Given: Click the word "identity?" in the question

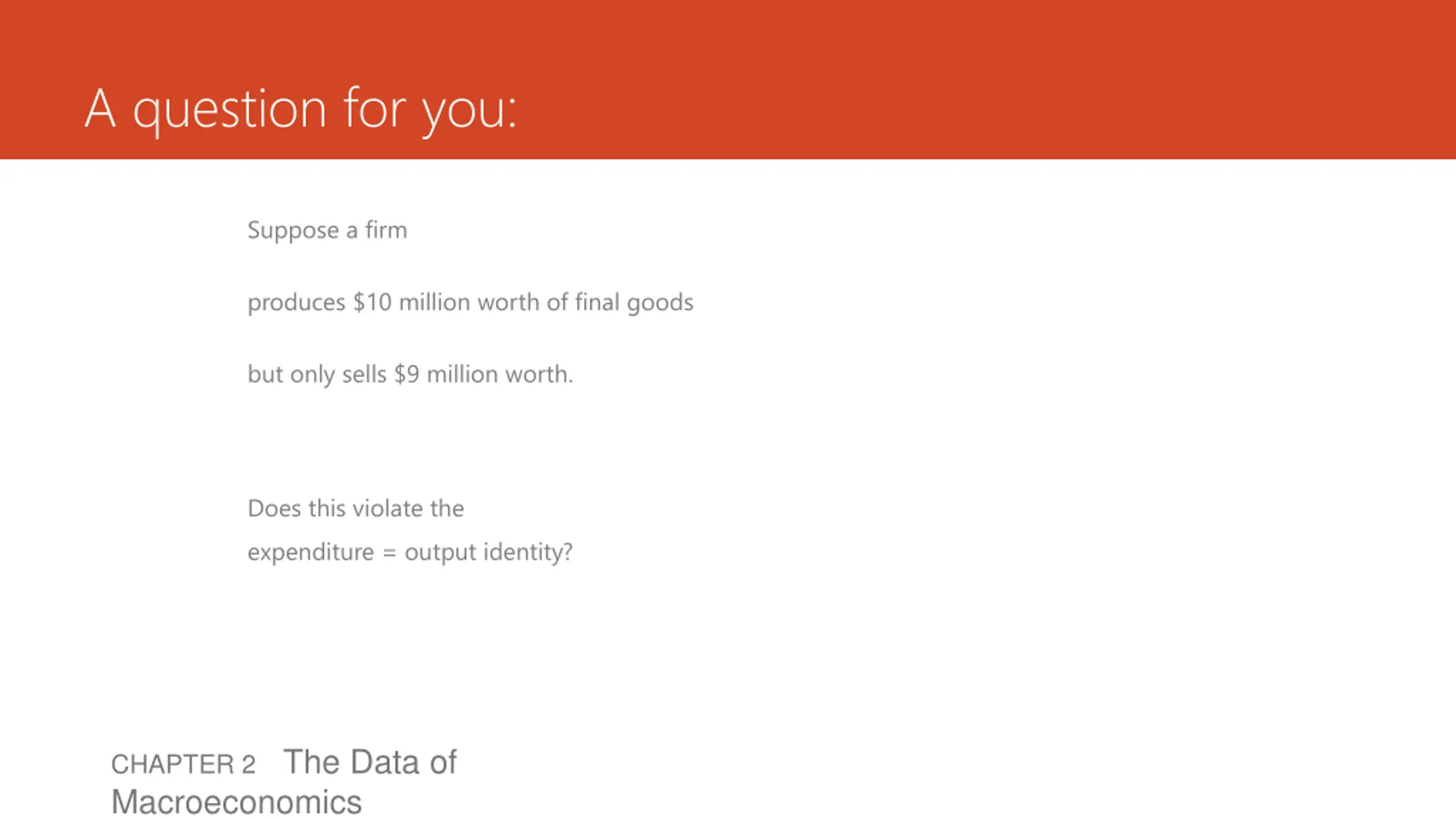Looking at the screenshot, I should click(528, 552).
